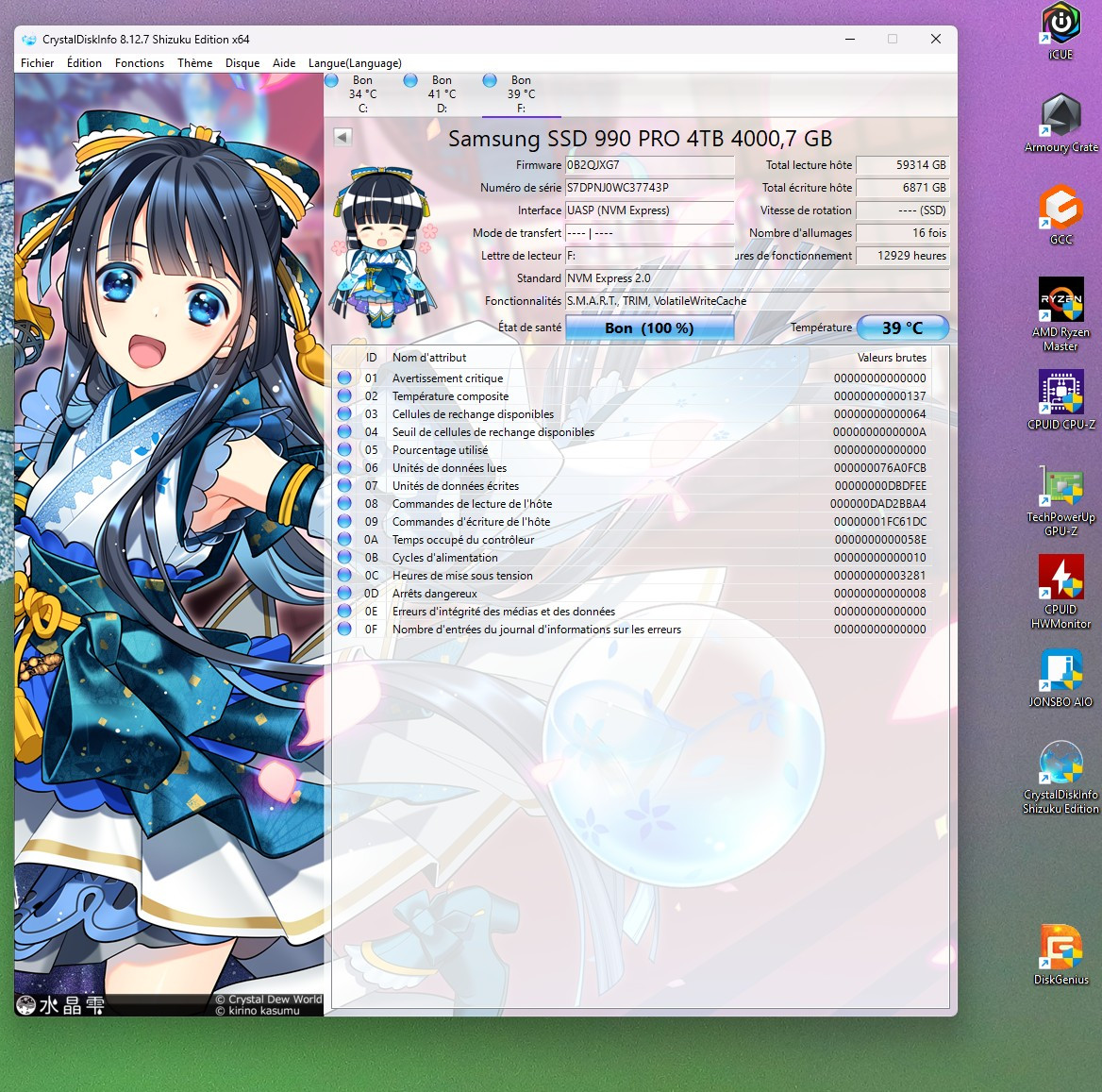Open the Édition menu
This screenshot has height=1092, width=1102.
pyautogui.click(x=84, y=63)
